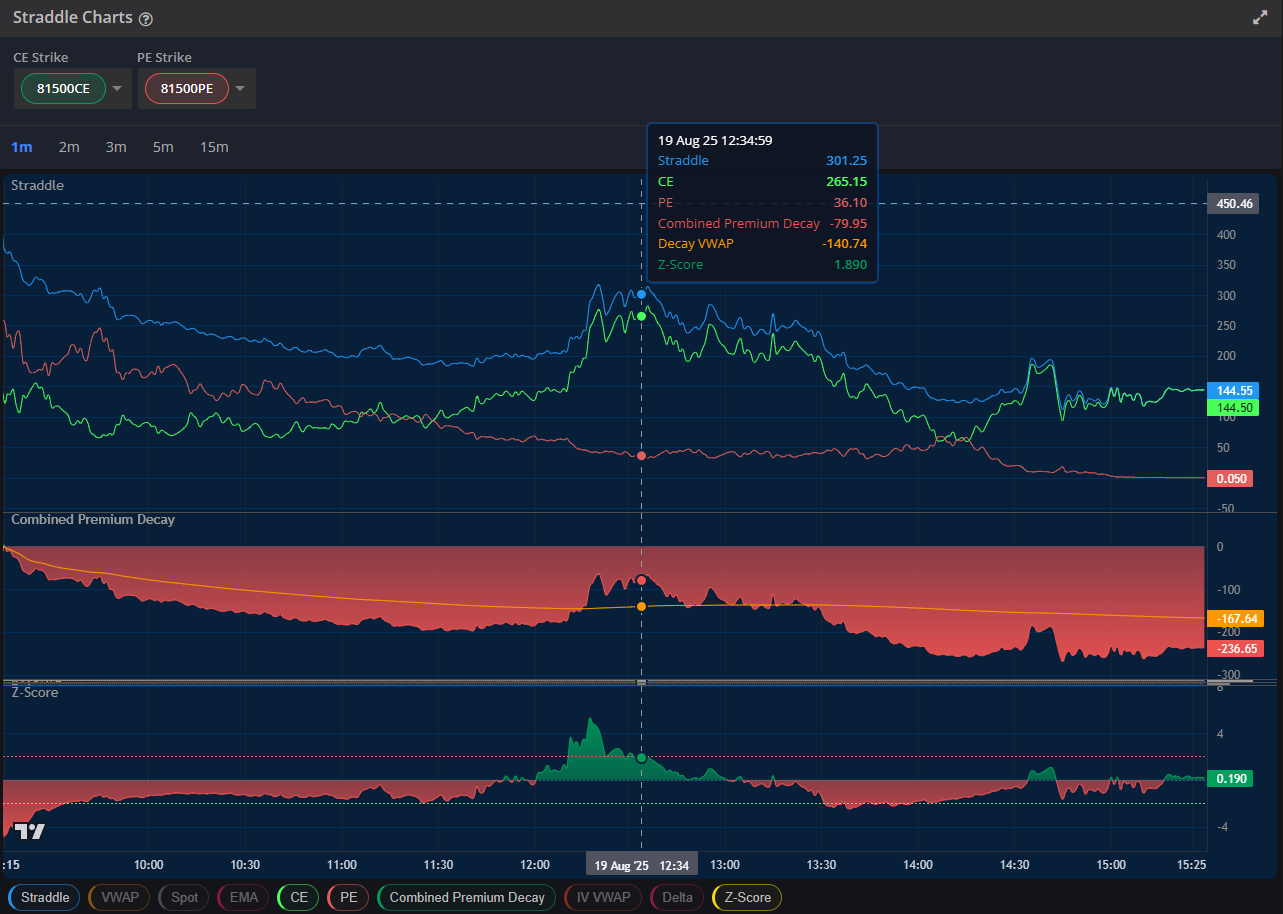1283x914 pixels.
Task: Click the 19 Aug '25 12:34 time marker
Action: point(641,863)
